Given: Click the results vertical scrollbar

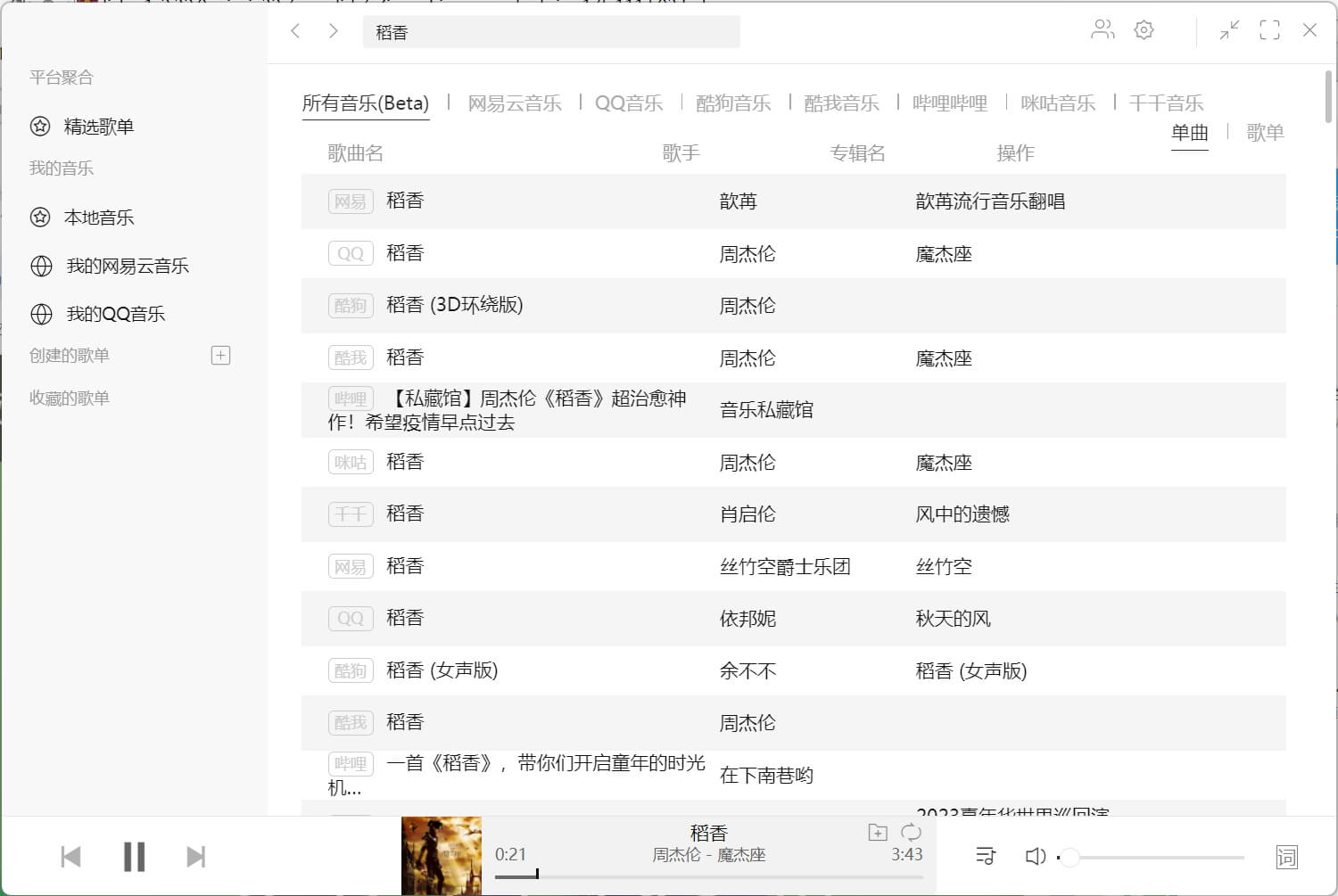Looking at the screenshot, I should click(x=1329, y=96).
